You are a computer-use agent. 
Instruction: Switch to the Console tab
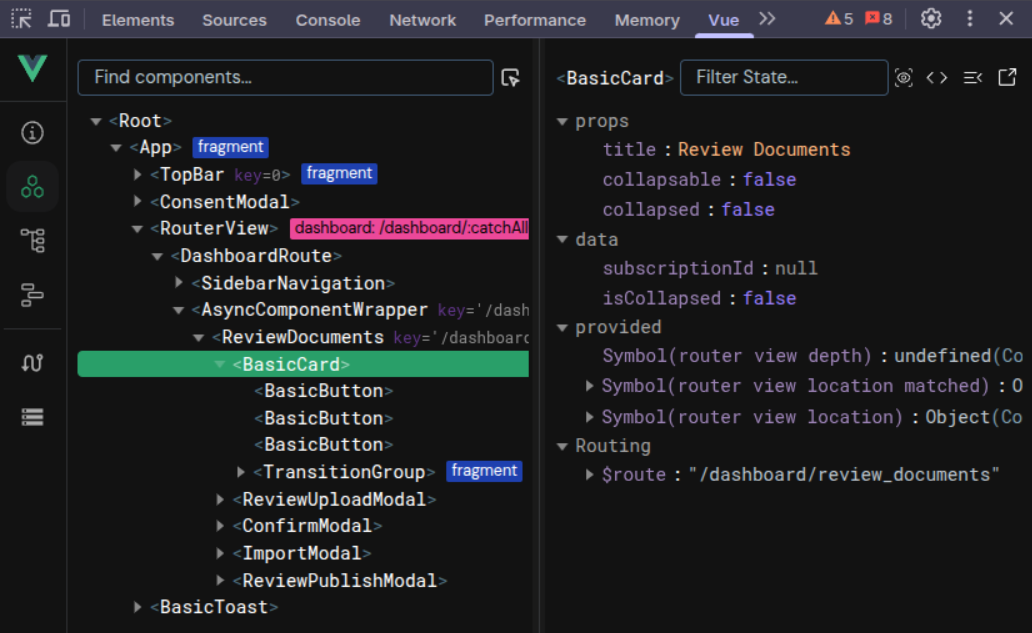(x=328, y=19)
